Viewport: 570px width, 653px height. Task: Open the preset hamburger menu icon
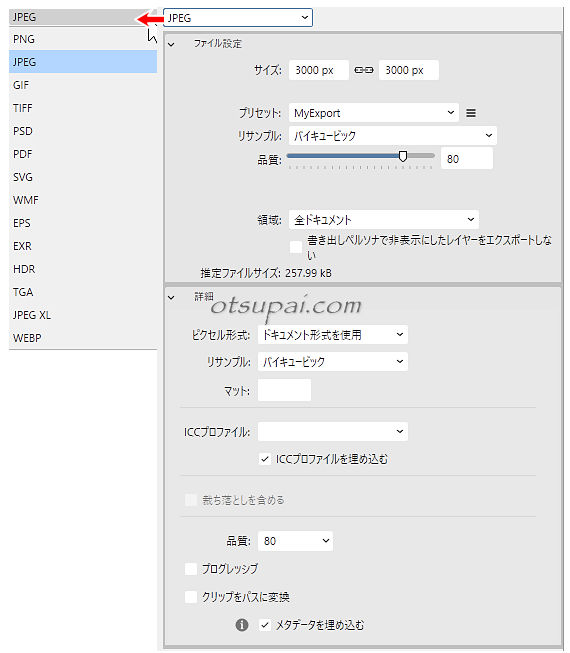tap(471, 113)
